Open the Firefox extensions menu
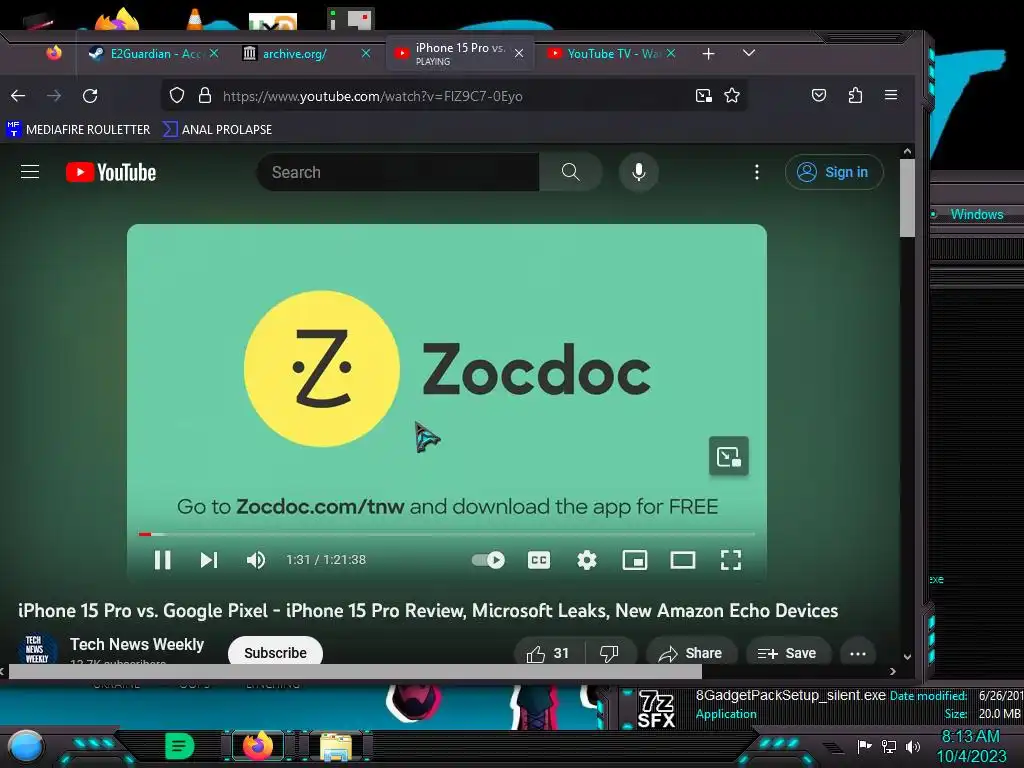Viewport: 1024px width, 768px height. click(855, 96)
